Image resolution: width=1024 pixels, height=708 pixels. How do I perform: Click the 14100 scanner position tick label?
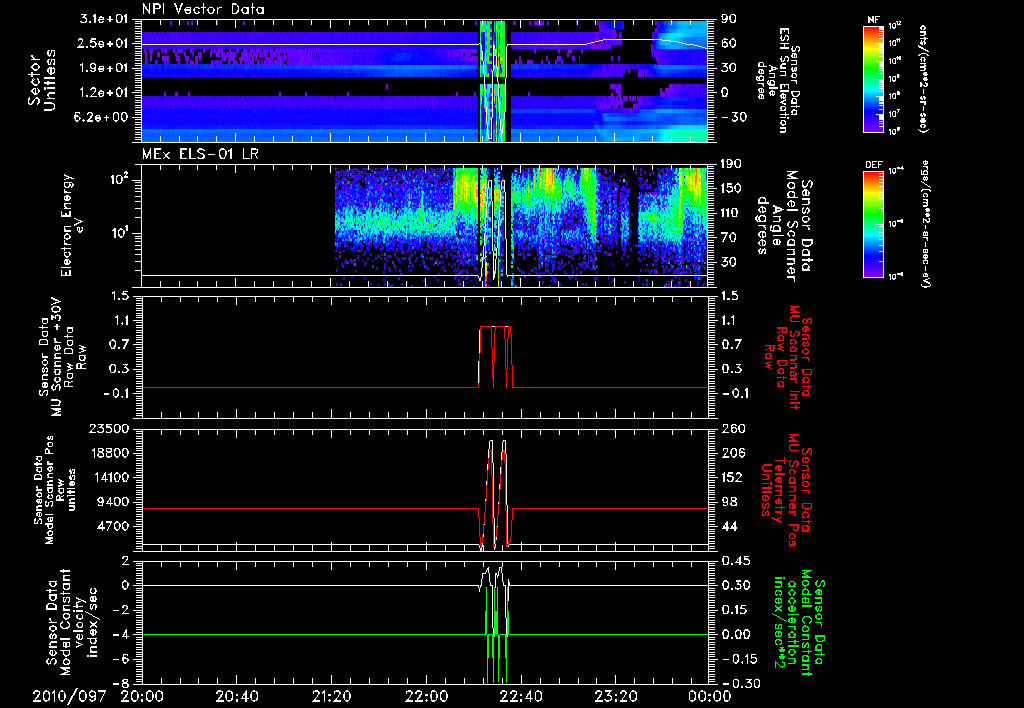point(108,477)
